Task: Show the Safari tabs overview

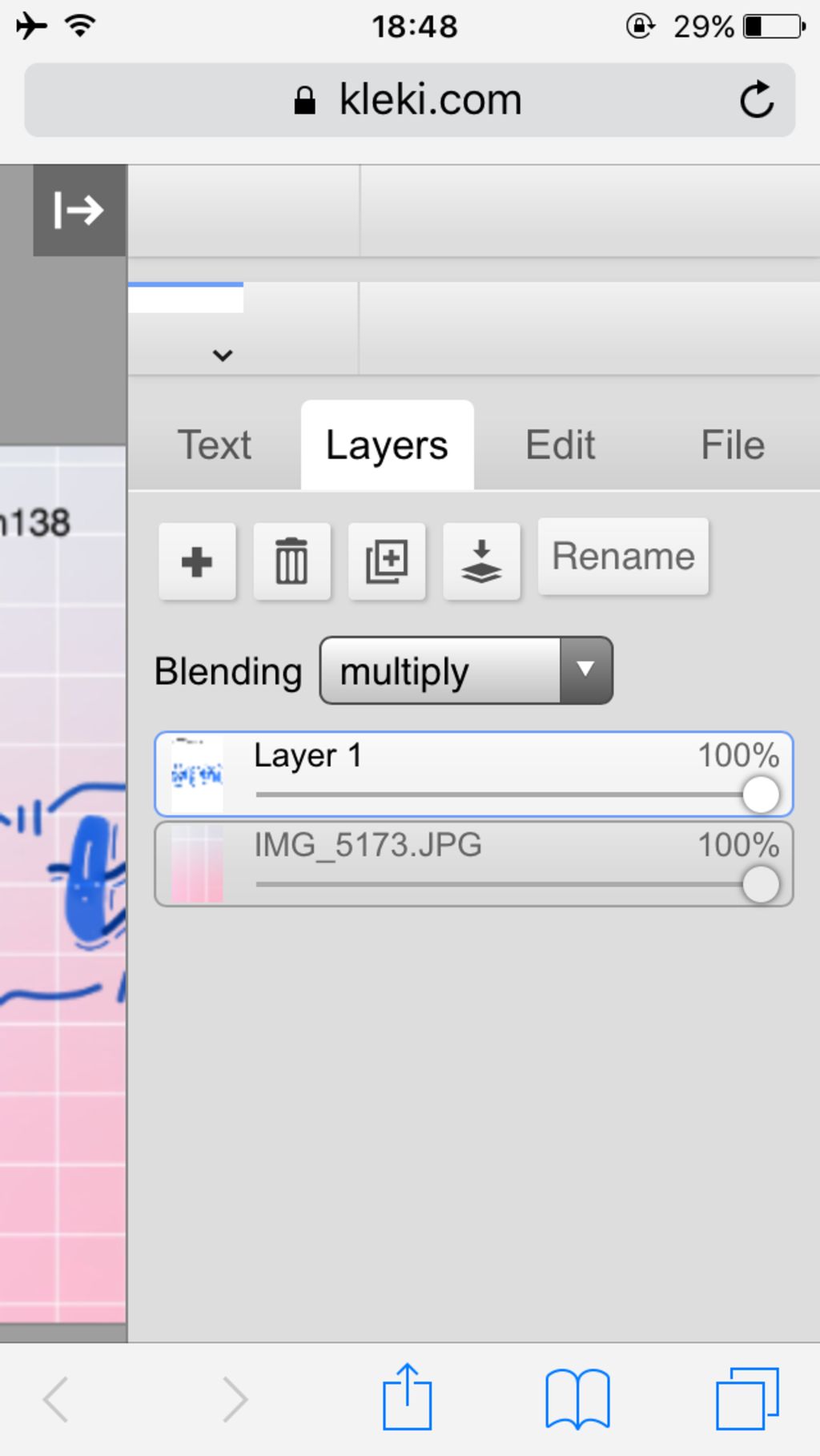Action: coord(746,1399)
